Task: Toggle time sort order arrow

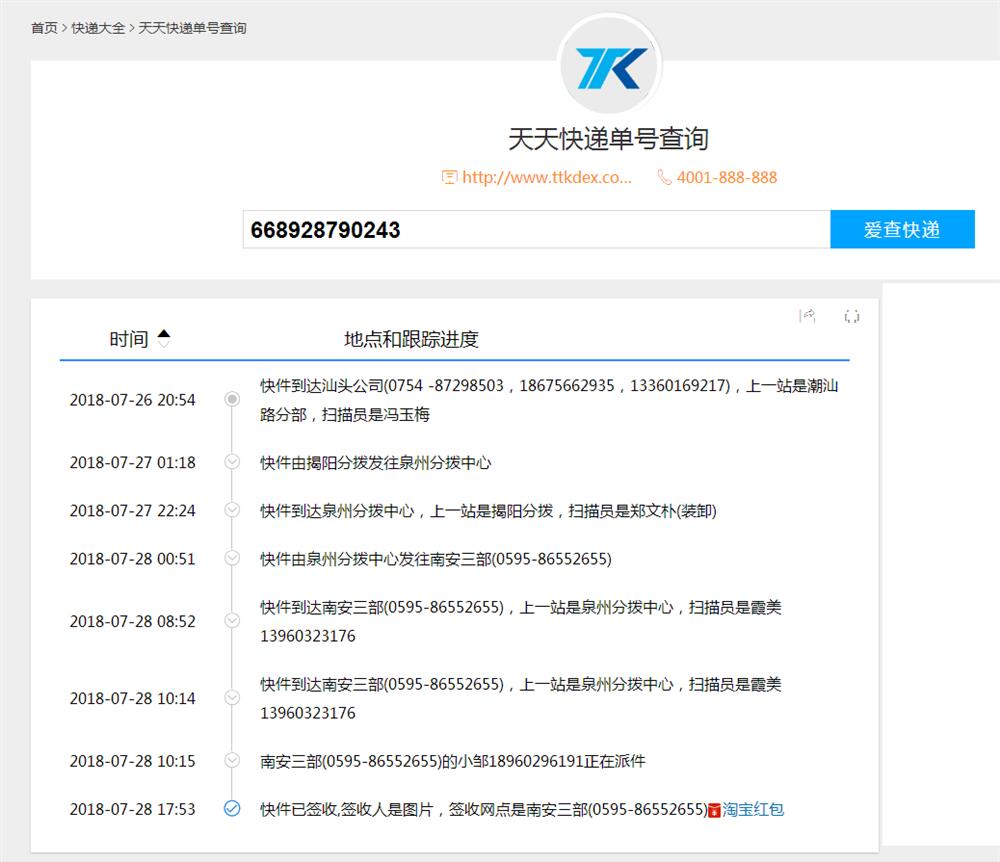Action: (x=164, y=338)
